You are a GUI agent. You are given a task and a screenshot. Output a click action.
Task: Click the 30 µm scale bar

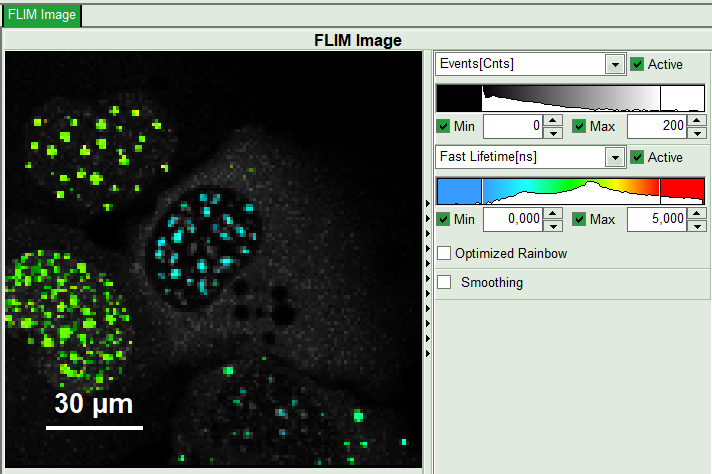coord(94,427)
